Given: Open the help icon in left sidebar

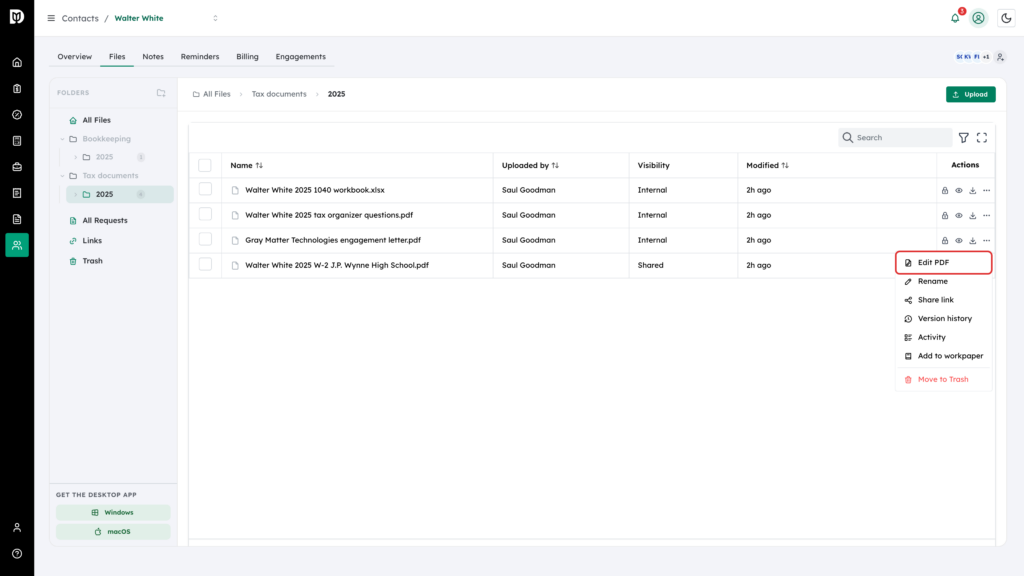Looking at the screenshot, I should tap(17, 554).
